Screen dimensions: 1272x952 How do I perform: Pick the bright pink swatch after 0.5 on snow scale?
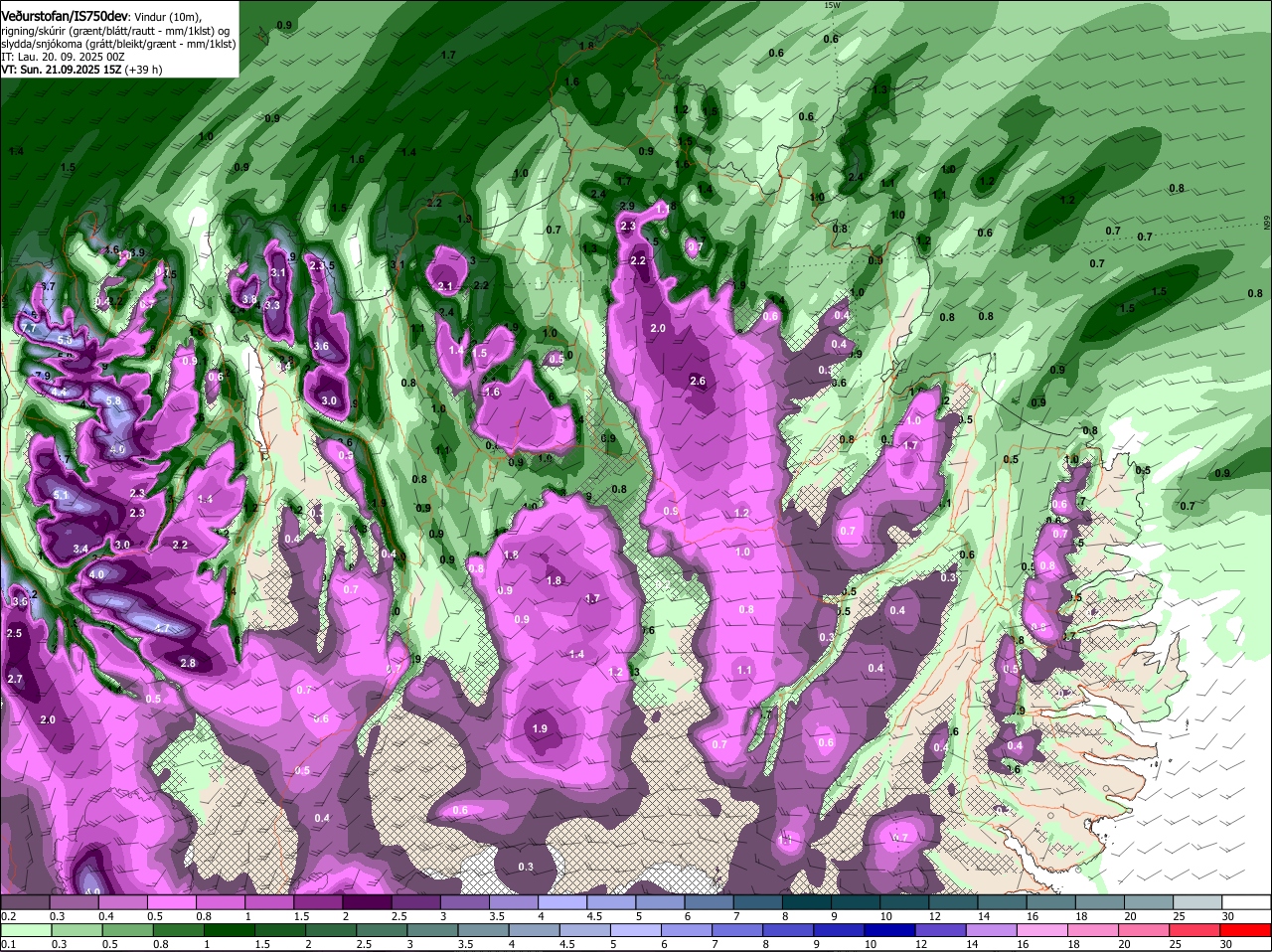point(172,901)
